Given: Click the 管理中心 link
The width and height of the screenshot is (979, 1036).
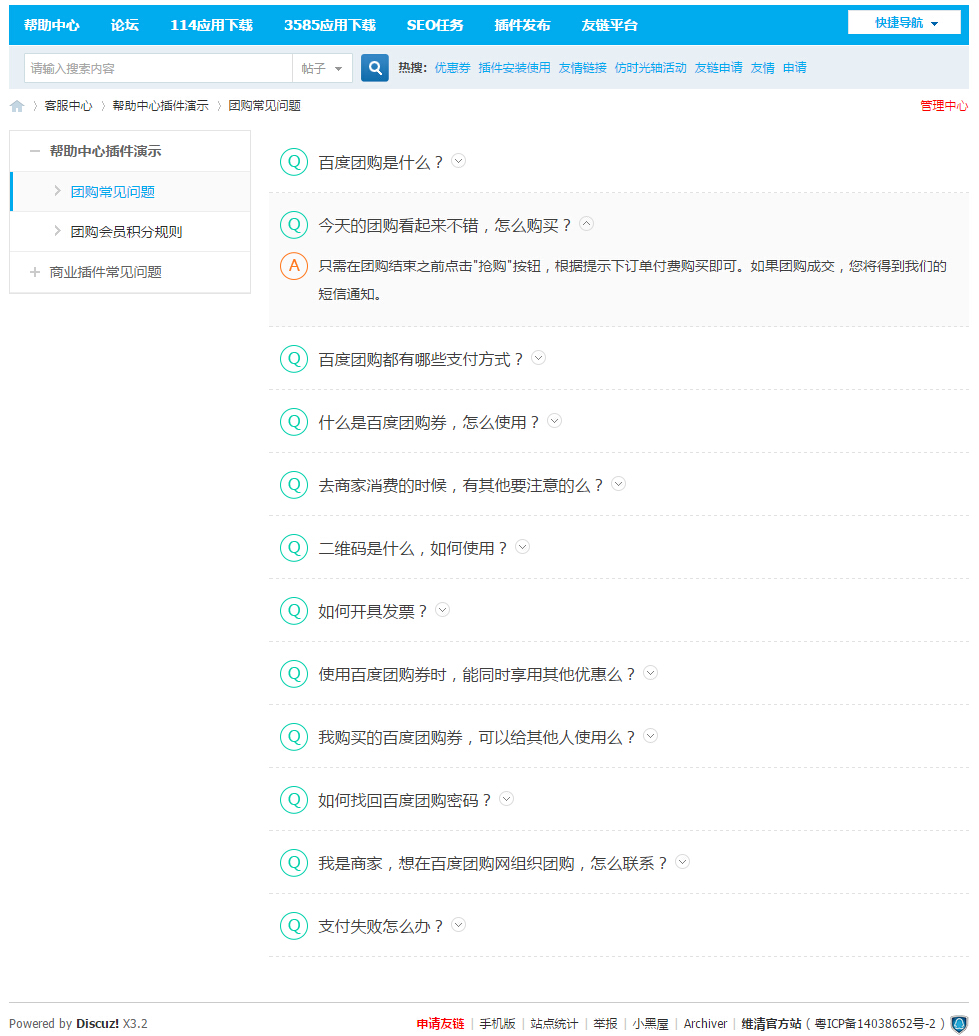Looking at the screenshot, I should 943,106.
